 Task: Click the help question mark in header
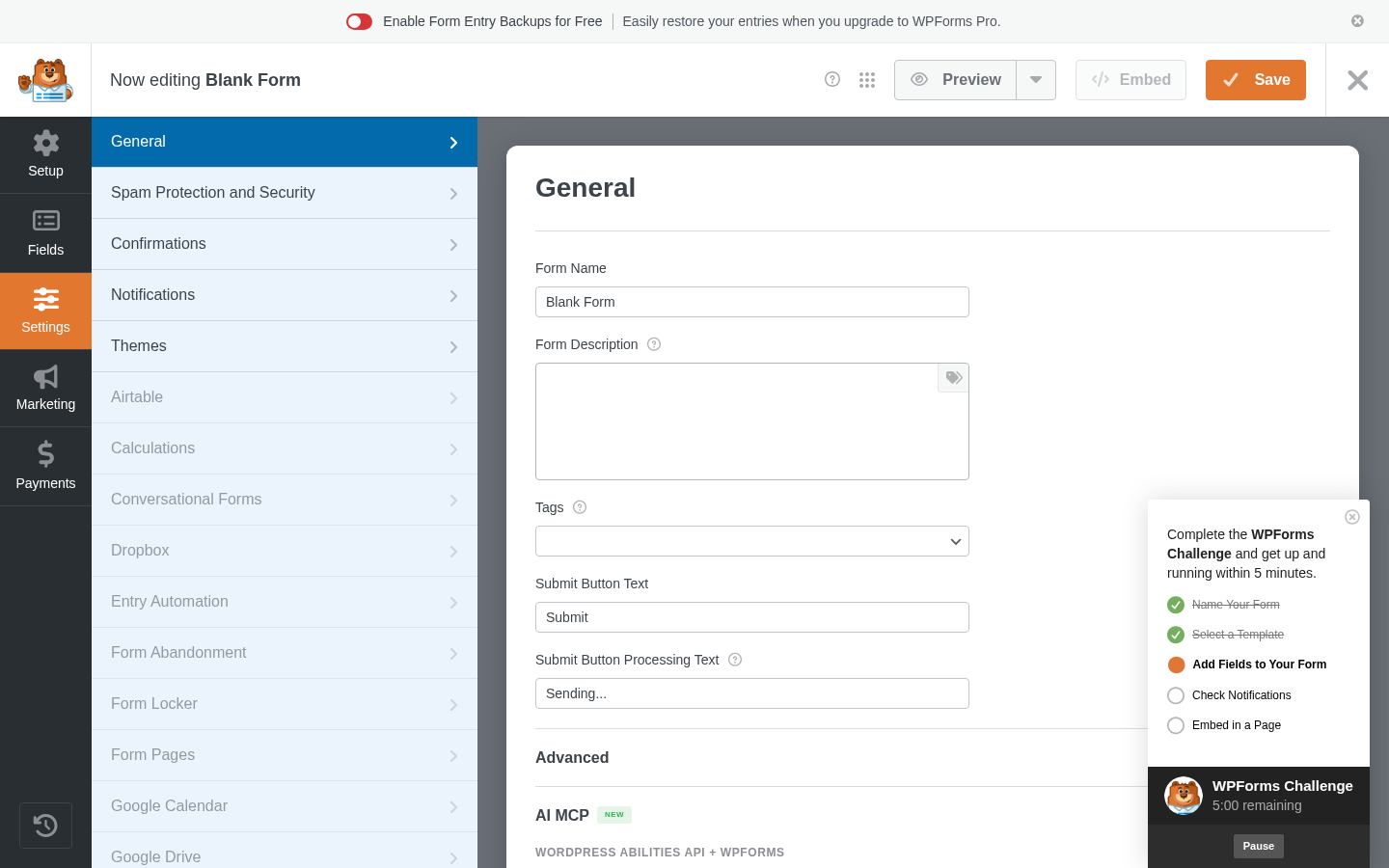pos(832,79)
